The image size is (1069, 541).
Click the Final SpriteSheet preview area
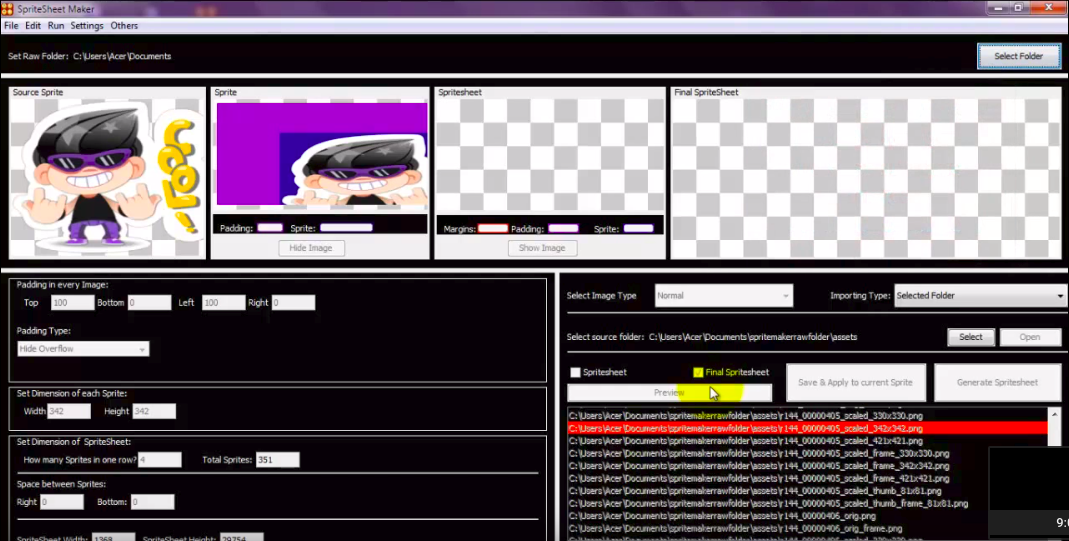coord(866,178)
